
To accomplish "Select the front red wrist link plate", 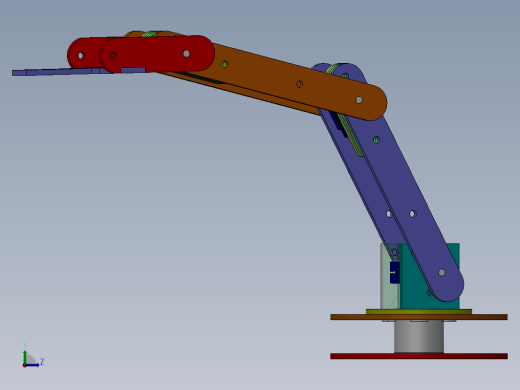I will [157, 54].
